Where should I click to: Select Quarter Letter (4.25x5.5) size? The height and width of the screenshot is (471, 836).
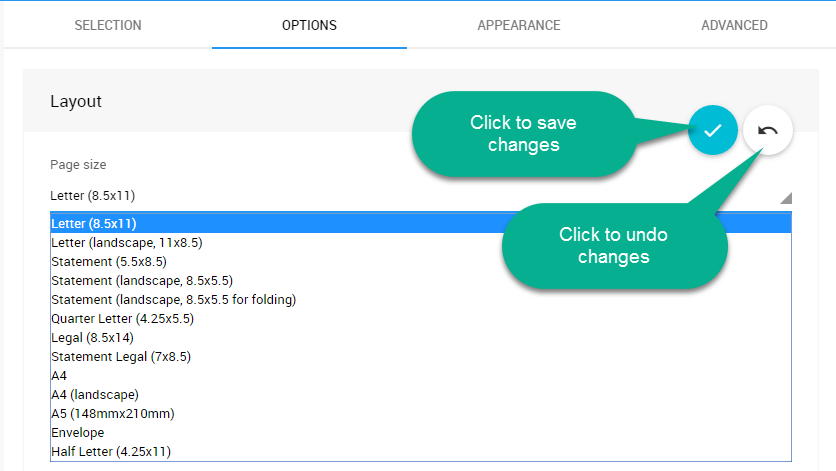click(x=122, y=318)
